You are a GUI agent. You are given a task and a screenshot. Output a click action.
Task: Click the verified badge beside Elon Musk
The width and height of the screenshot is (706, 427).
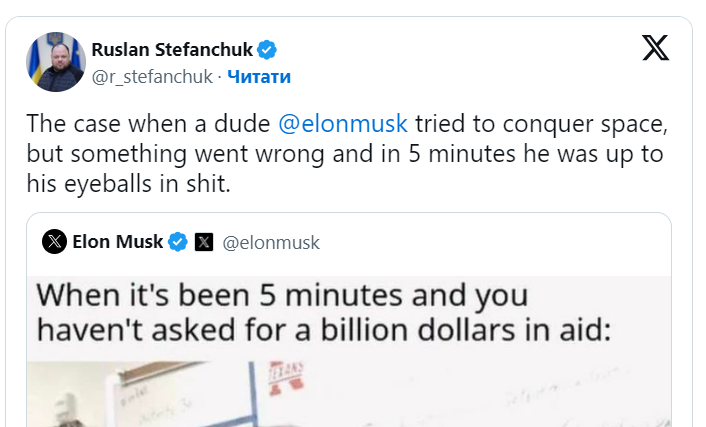(179, 241)
